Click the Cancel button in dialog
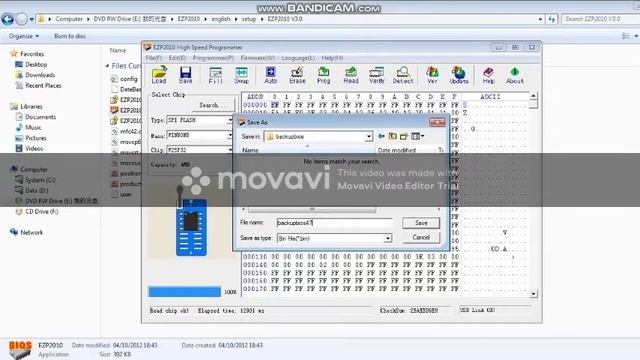 click(x=421, y=238)
